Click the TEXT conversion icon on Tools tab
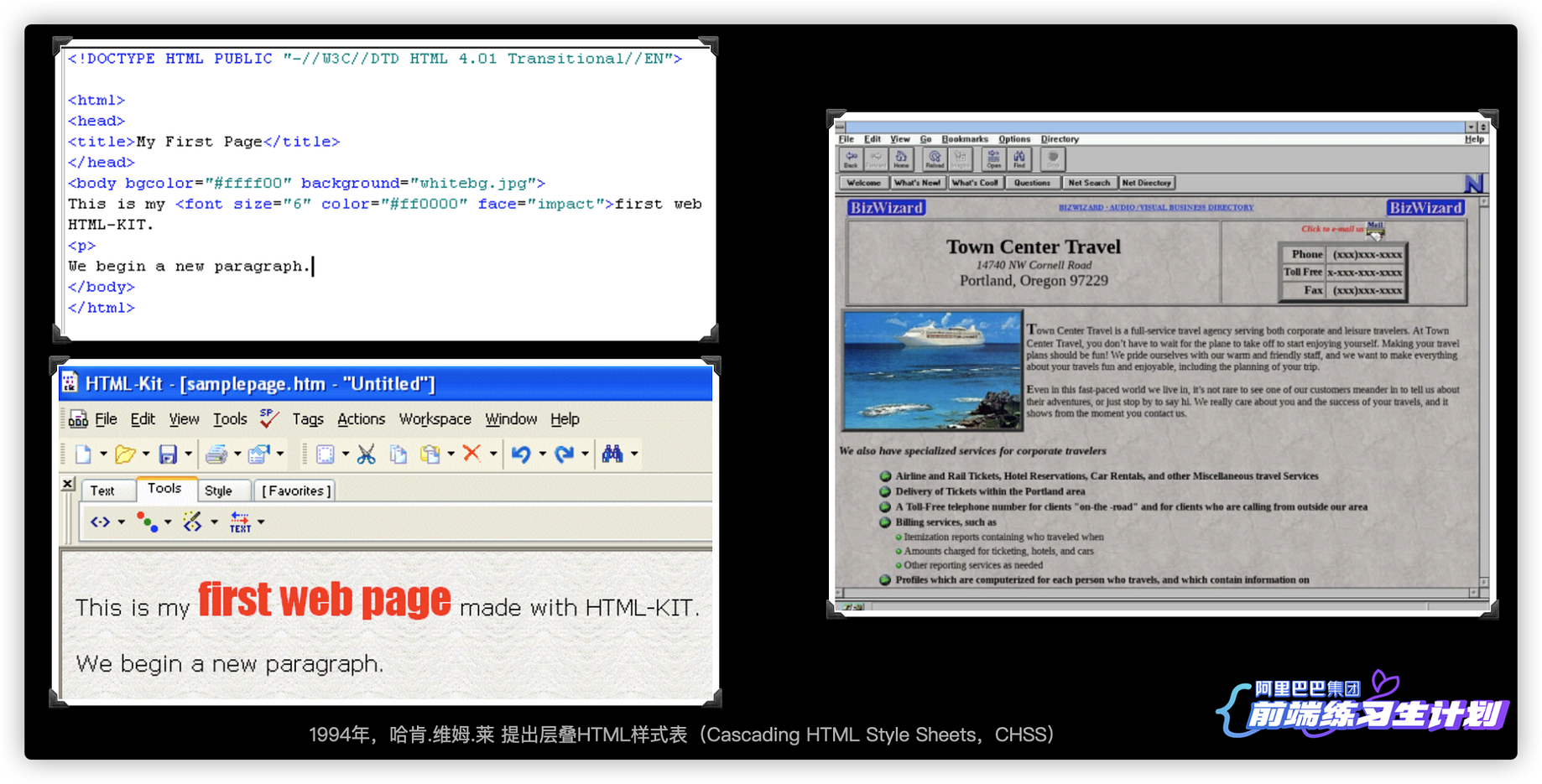 [x=240, y=522]
